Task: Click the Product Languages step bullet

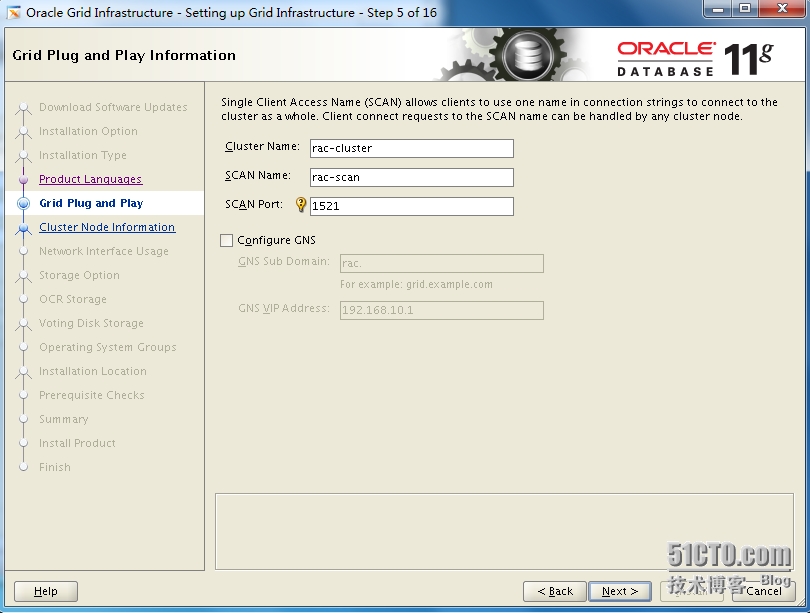Action: (x=23, y=179)
